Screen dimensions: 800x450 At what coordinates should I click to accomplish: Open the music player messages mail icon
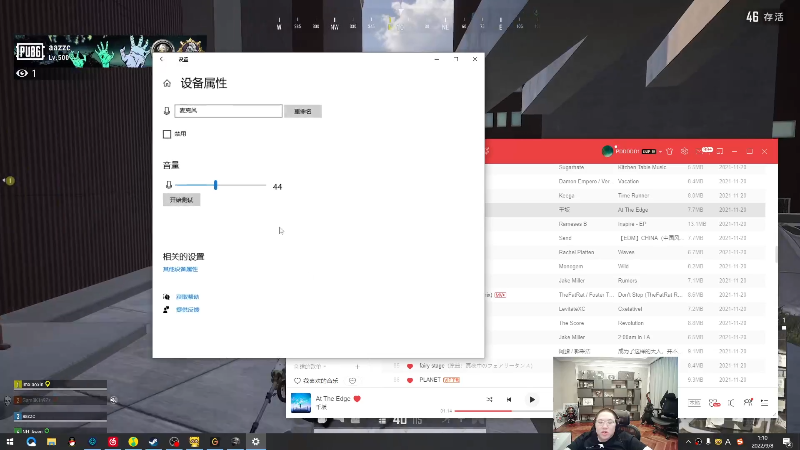click(699, 152)
